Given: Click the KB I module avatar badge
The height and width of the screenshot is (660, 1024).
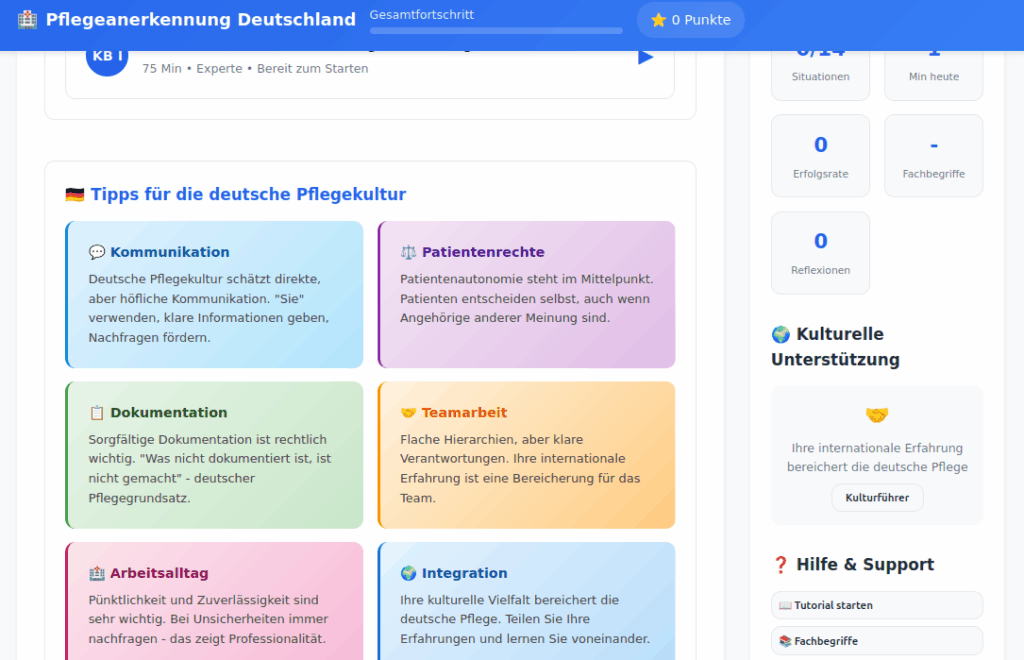Looking at the screenshot, I should (107, 58).
